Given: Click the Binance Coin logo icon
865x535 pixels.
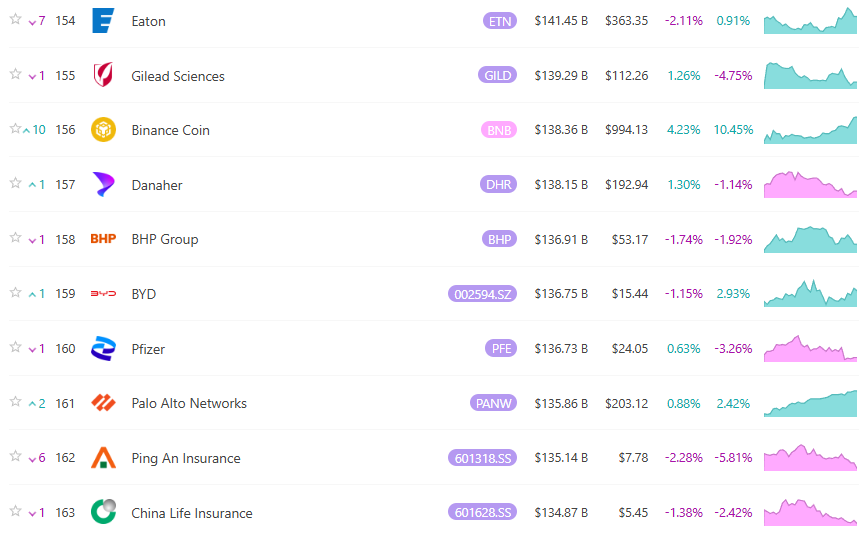Looking at the screenshot, I should click(103, 130).
